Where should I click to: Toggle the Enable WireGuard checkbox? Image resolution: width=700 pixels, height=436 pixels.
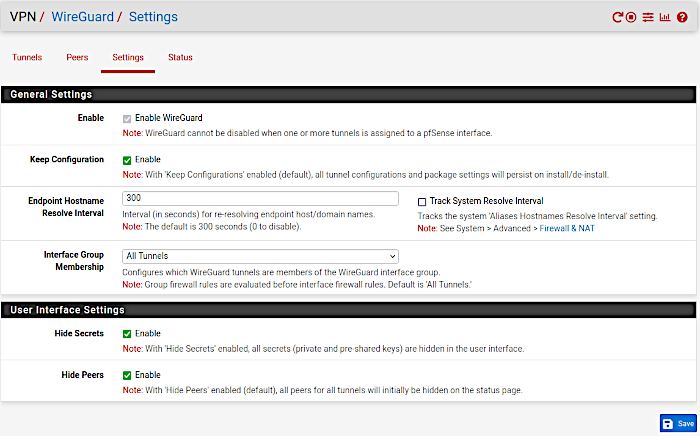pyautogui.click(x=127, y=118)
